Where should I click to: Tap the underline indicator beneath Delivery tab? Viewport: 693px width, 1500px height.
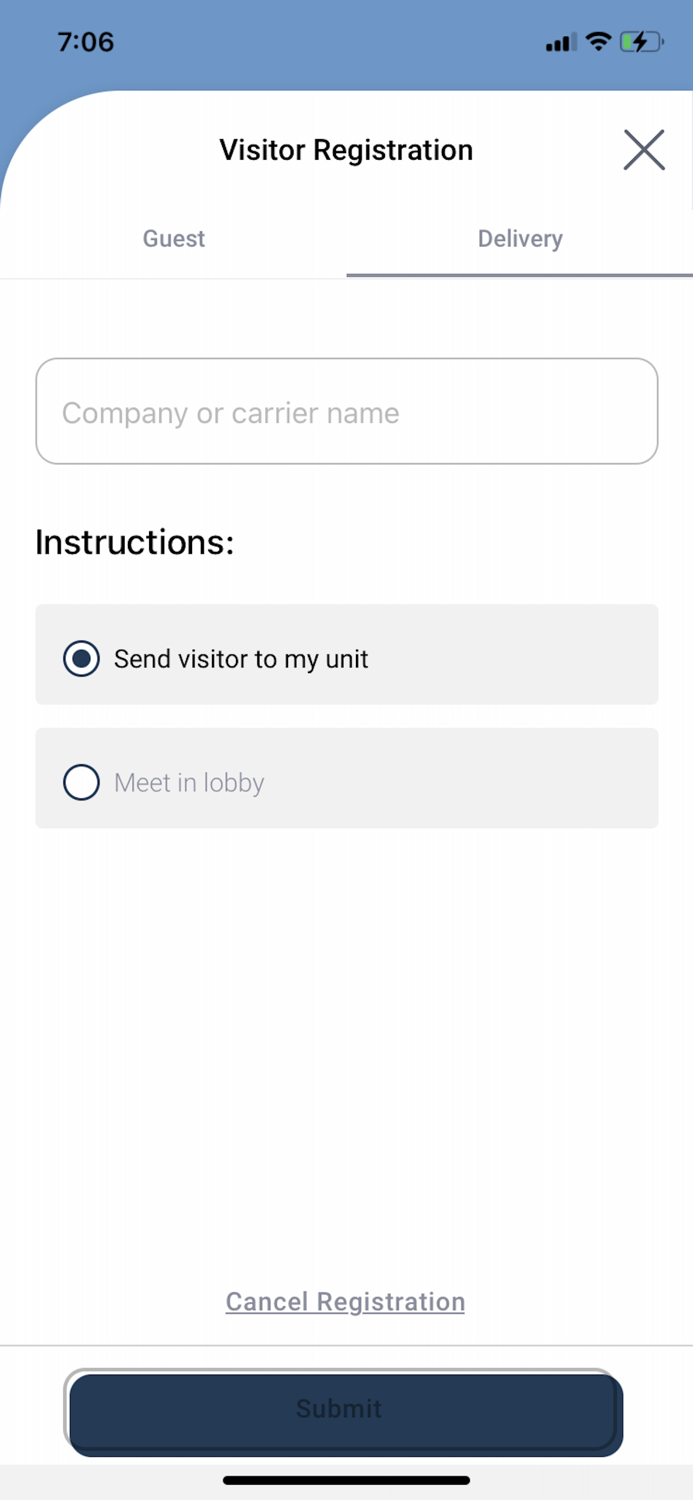pos(520,275)
